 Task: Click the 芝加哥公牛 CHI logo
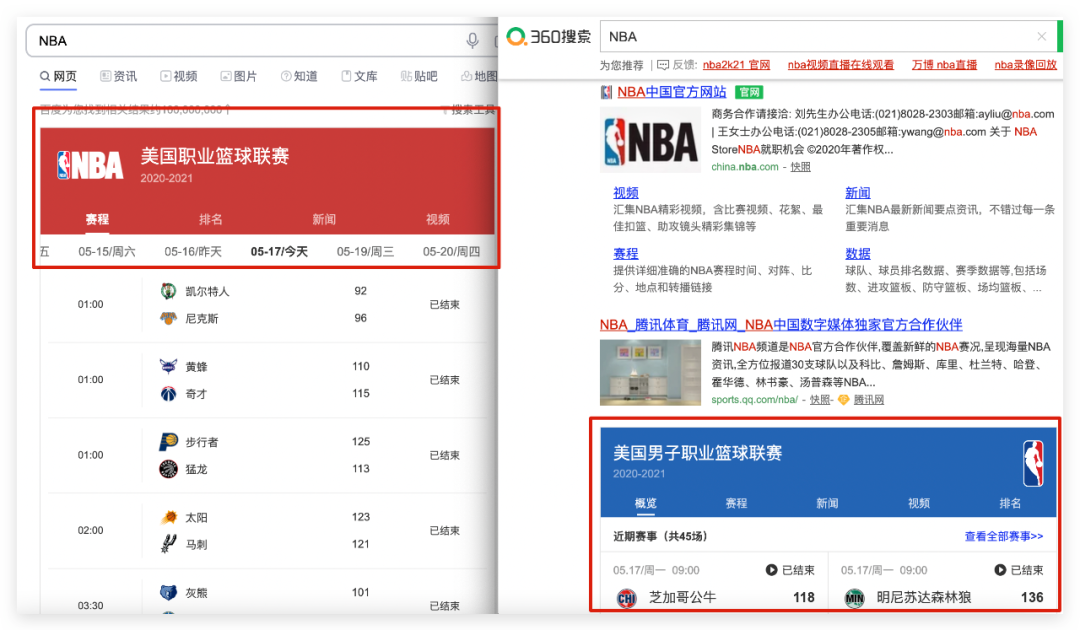coord(626,598)
